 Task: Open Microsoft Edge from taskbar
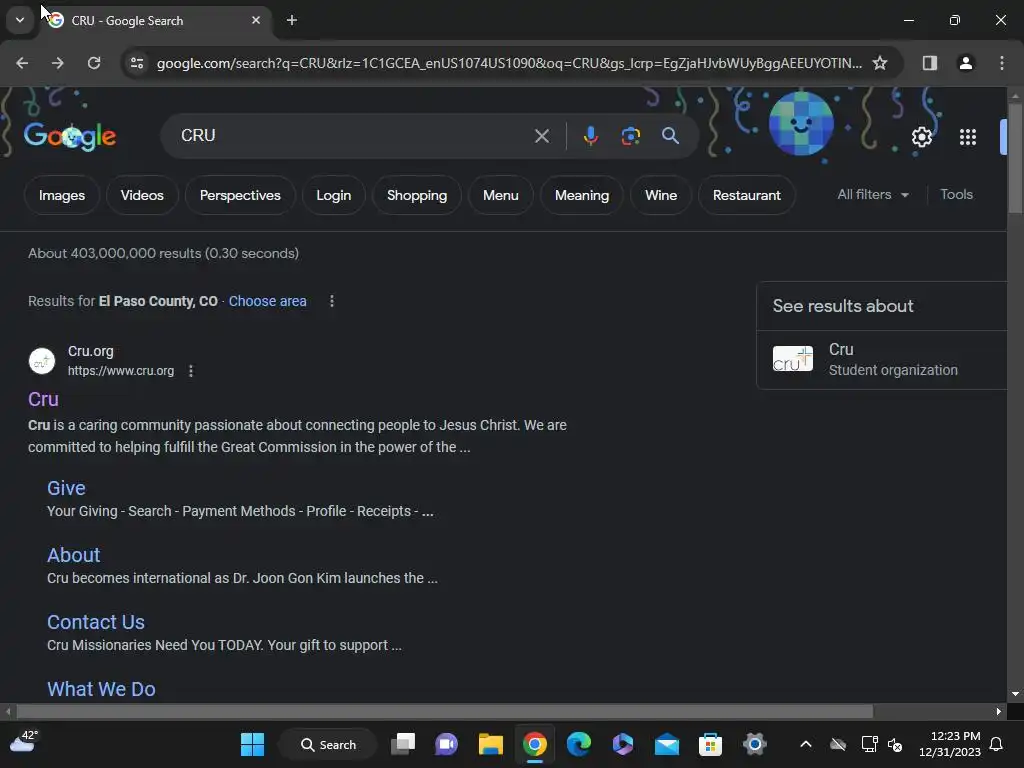[579, 744]
